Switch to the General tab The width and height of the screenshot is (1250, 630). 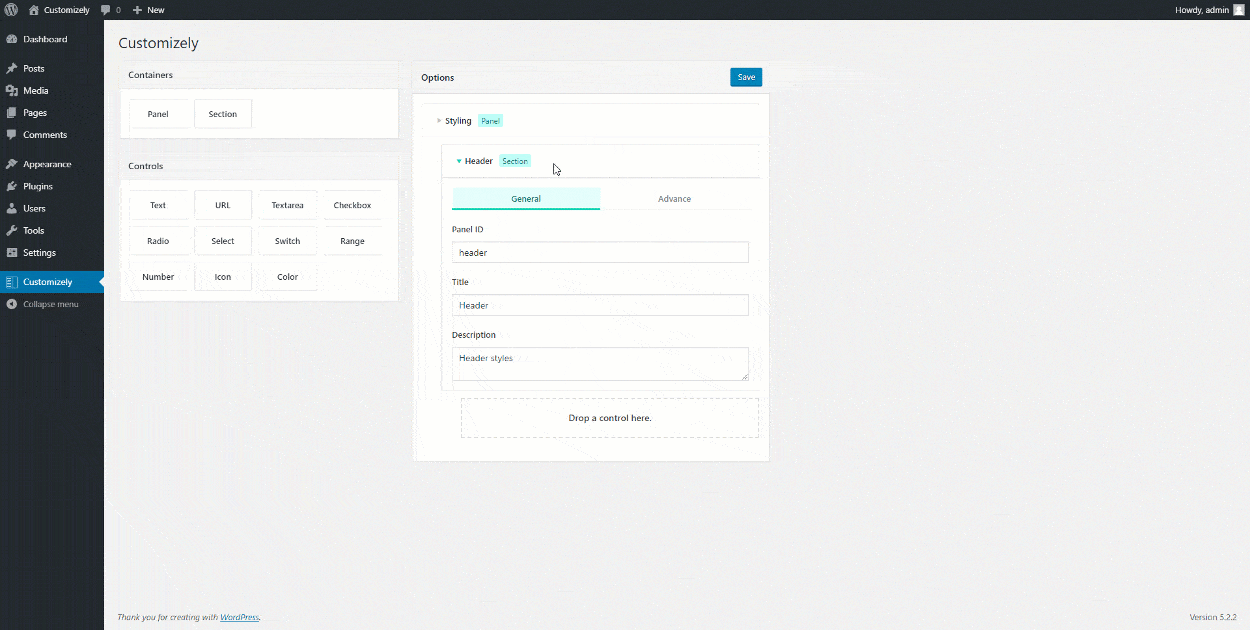point(526,198)
